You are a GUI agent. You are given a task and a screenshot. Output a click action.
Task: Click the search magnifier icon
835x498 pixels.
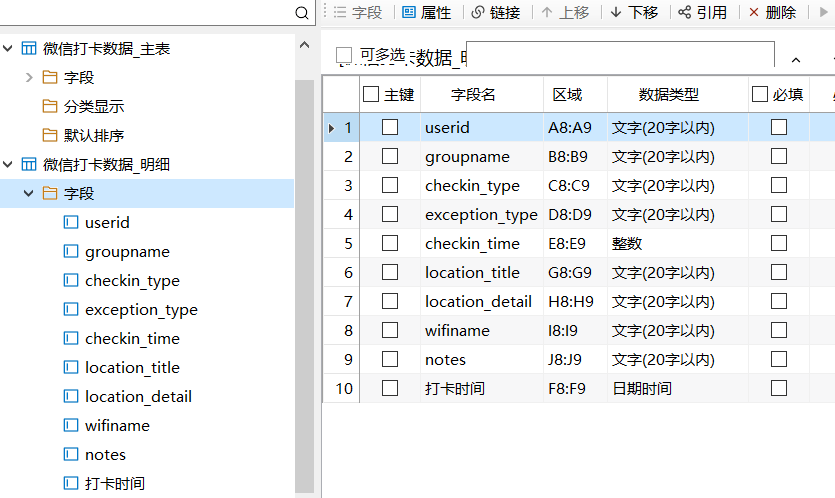click(x=303, y=13)
